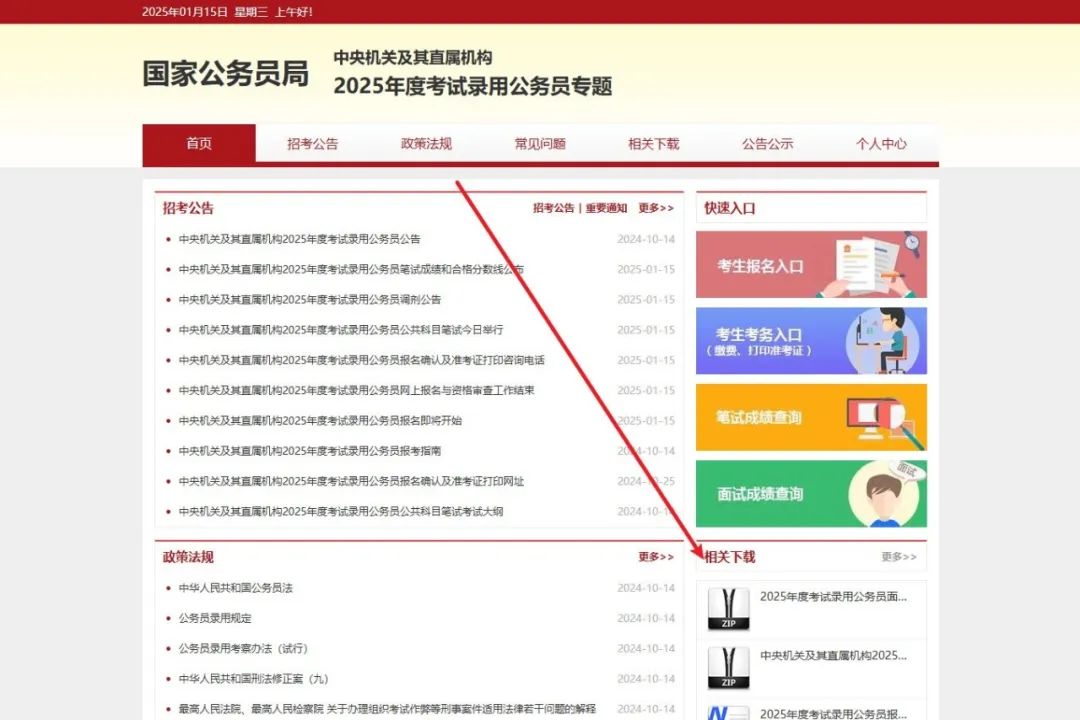The width and height of the screenshot is (1080, 720).
Task: Open the 考生报名入口 quick entry banner
Action: point(811,265)
